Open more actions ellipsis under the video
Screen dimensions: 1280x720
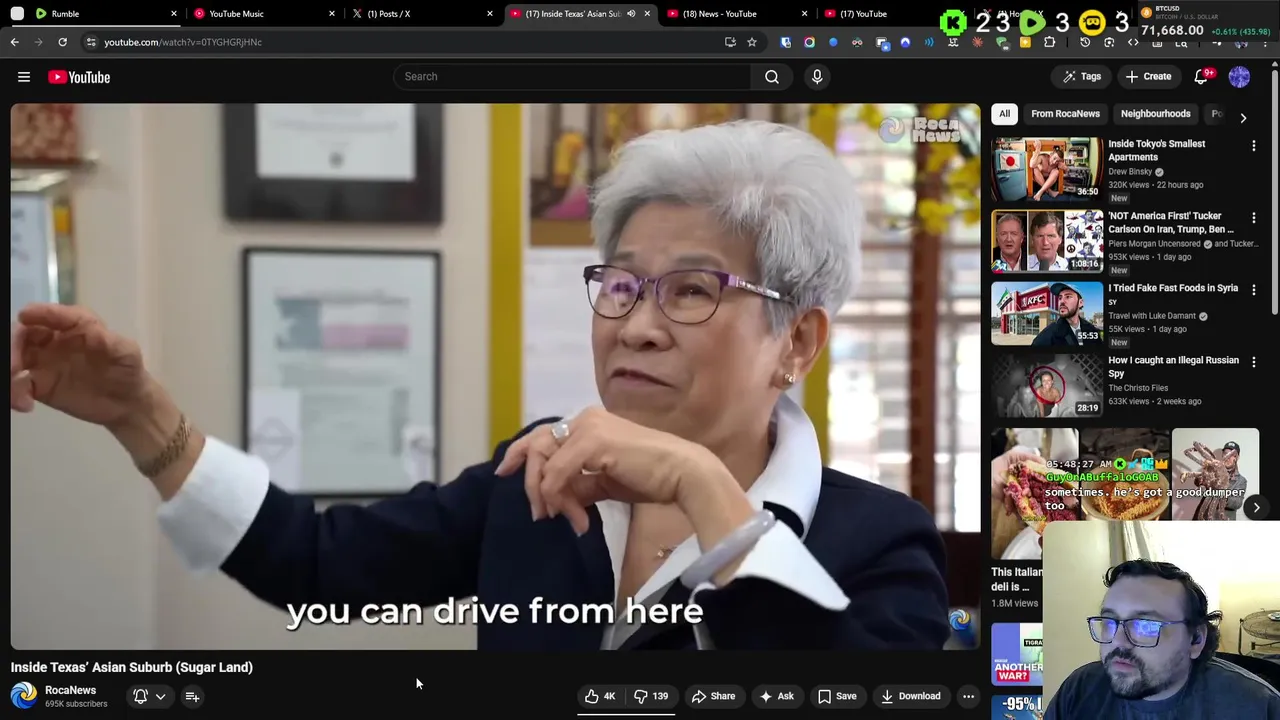968,696
